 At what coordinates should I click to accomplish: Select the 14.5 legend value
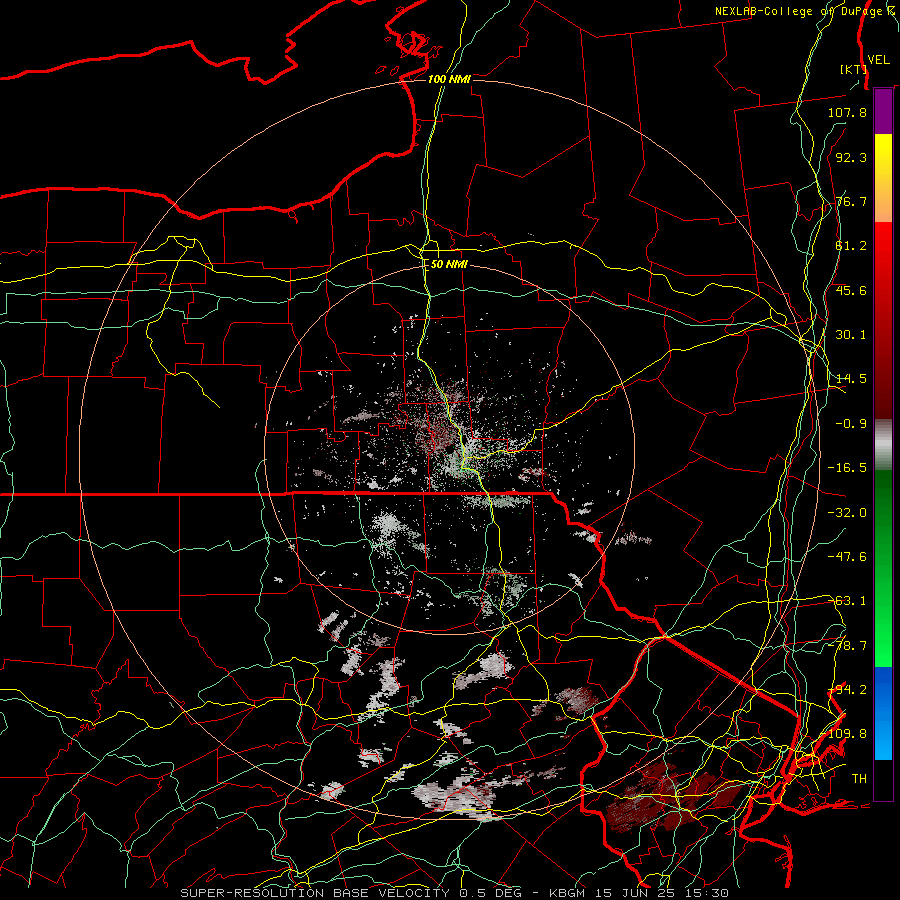click(x=851, y=379)
